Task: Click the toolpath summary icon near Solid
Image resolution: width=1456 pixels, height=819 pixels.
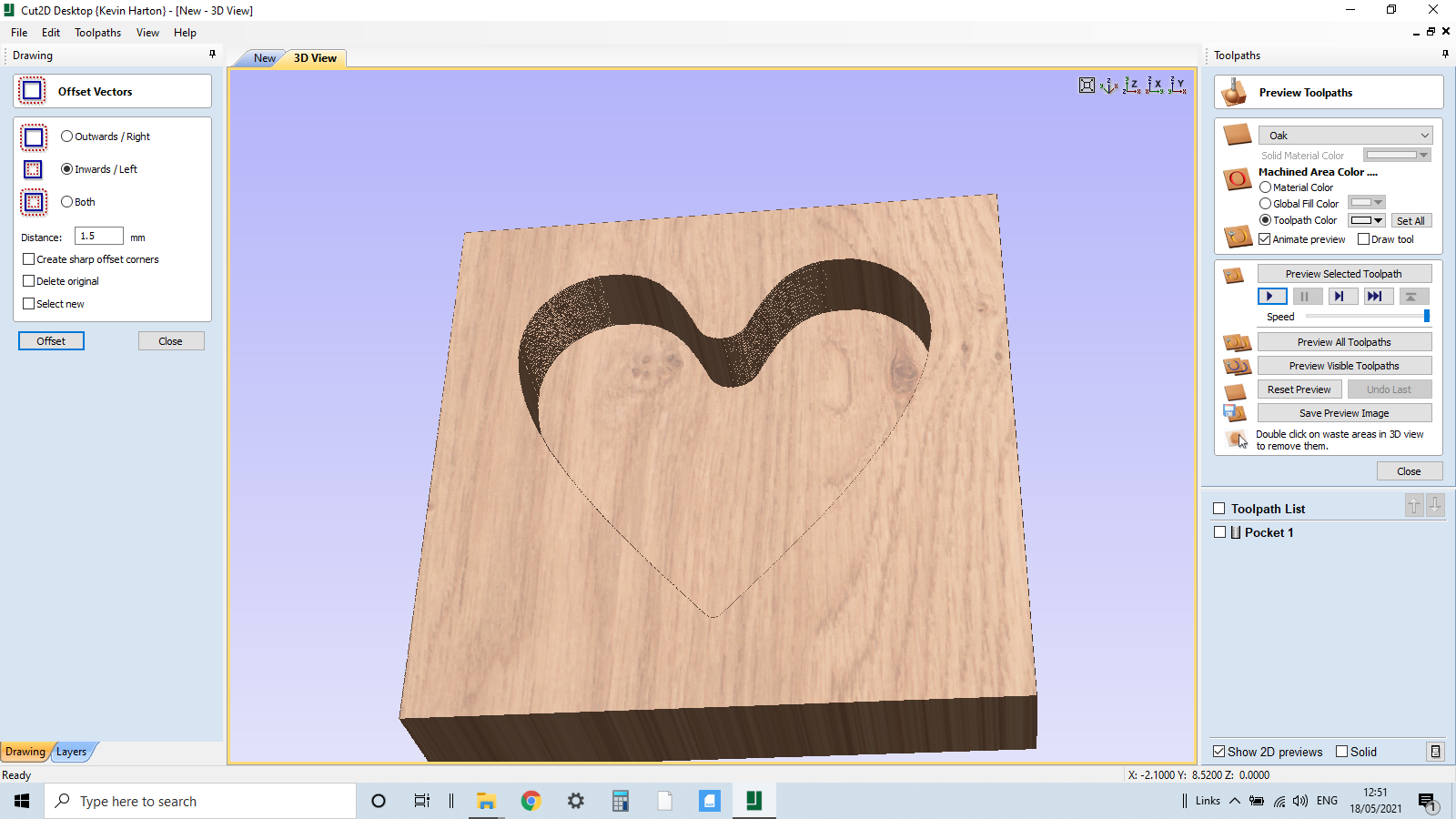Action: point(1435,752)
